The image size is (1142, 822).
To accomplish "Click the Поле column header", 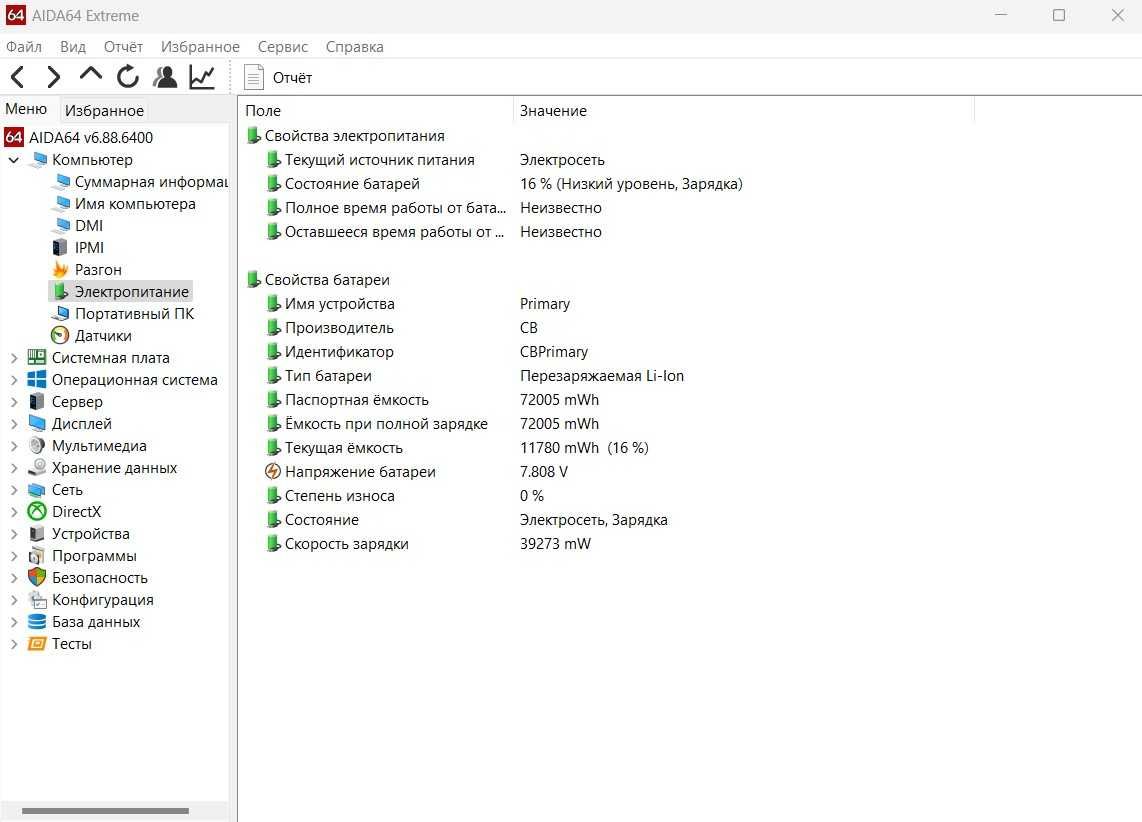I will 375,111.
